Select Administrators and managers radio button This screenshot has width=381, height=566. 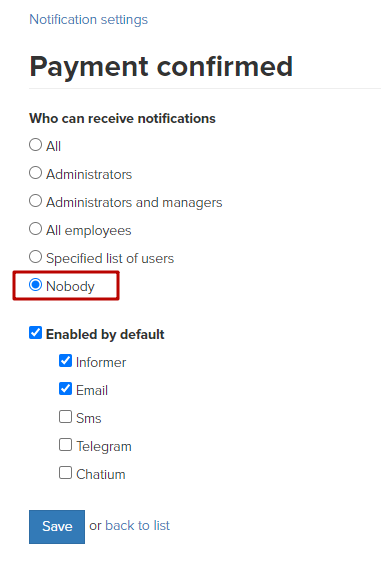35,201
